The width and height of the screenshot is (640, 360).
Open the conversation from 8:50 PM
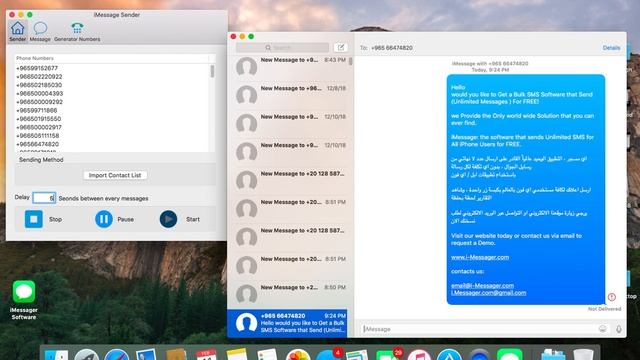(x=291, y=294)
